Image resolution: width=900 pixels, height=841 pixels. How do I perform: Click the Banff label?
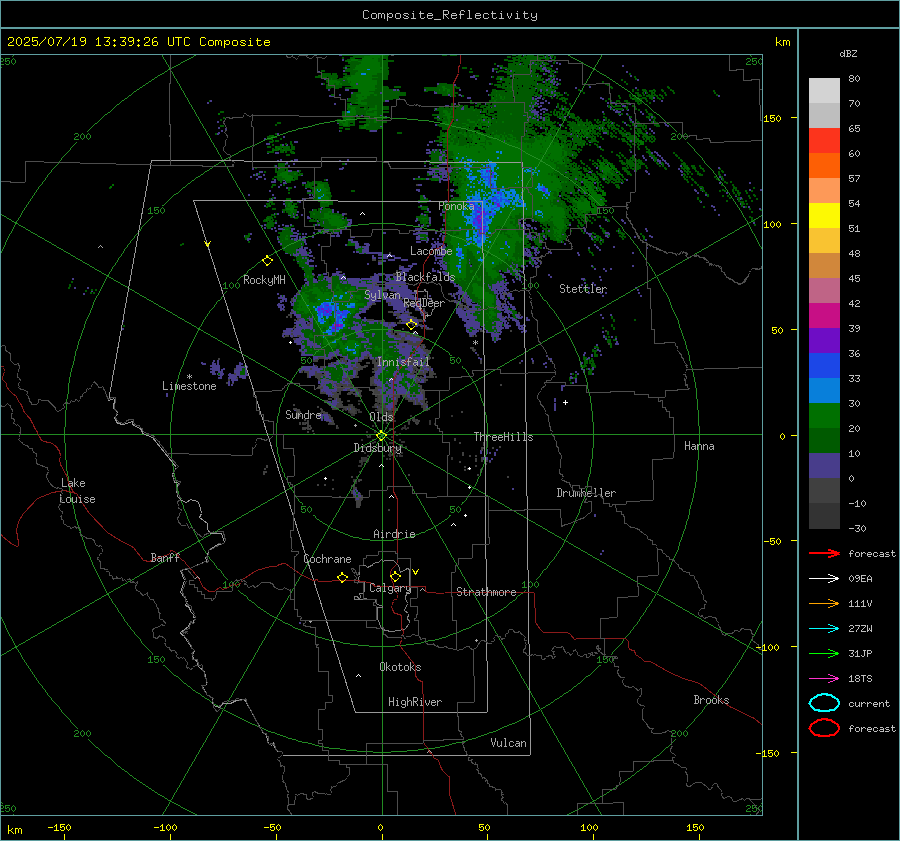point(165,557)
